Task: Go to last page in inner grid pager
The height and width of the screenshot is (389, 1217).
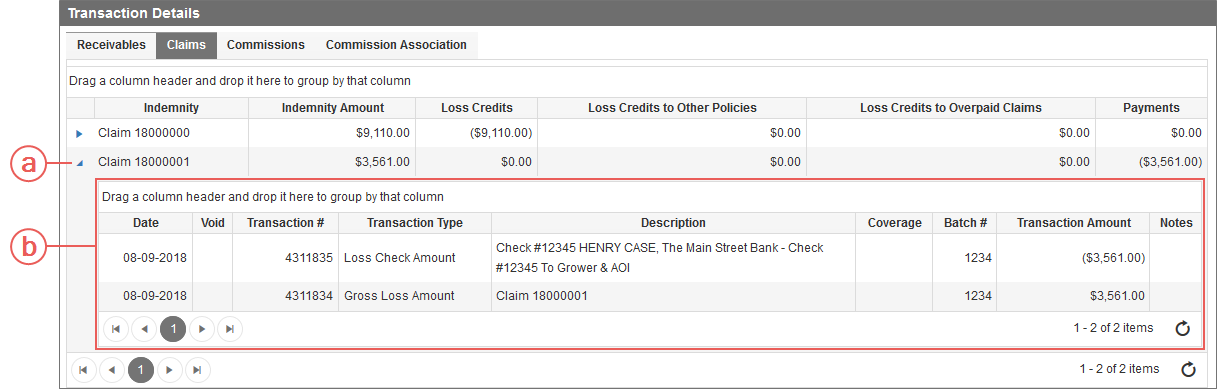Action: point(230,328)
